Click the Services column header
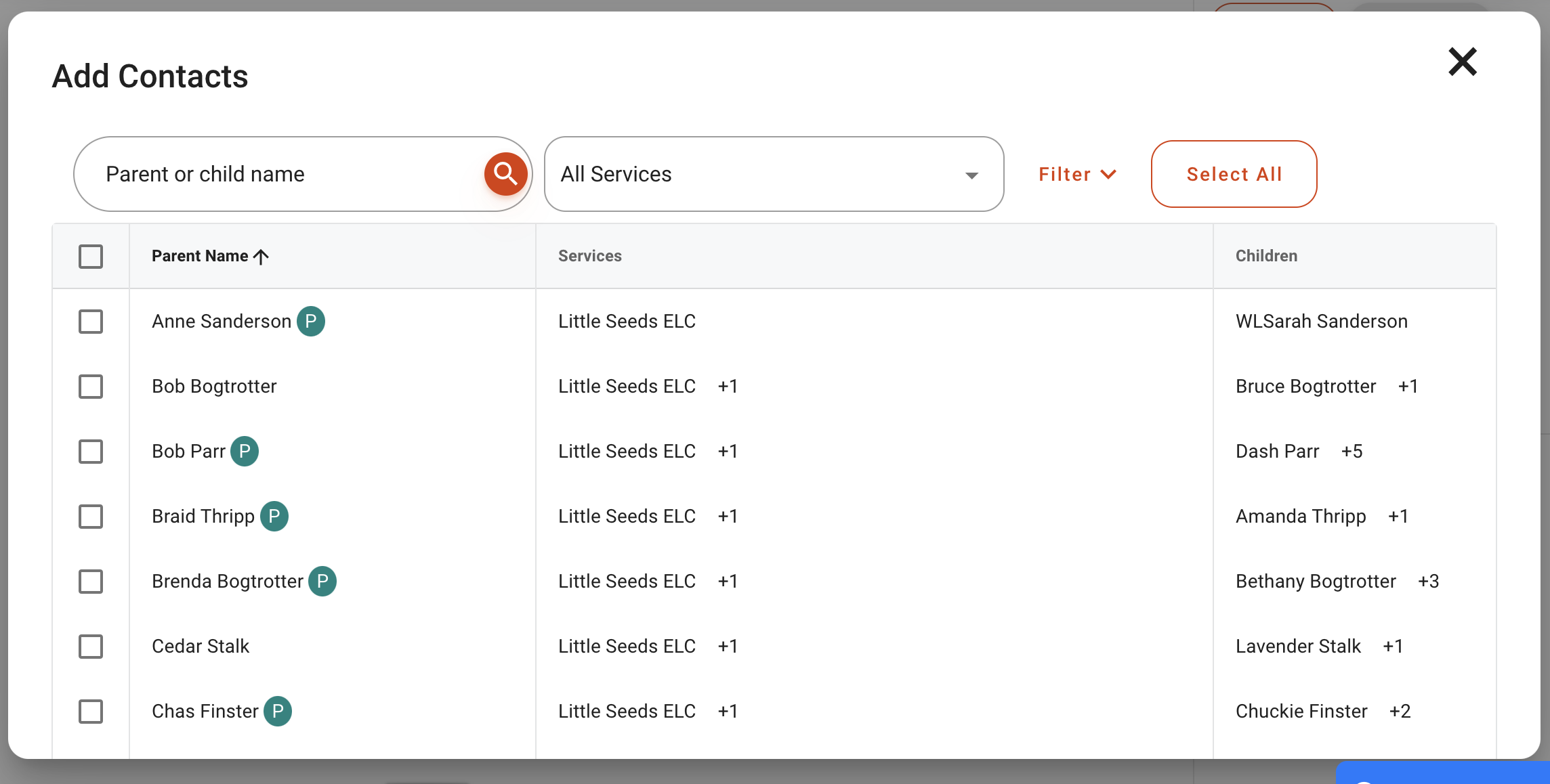Viewport: 1550px width, 784px height. pos(589,256)
